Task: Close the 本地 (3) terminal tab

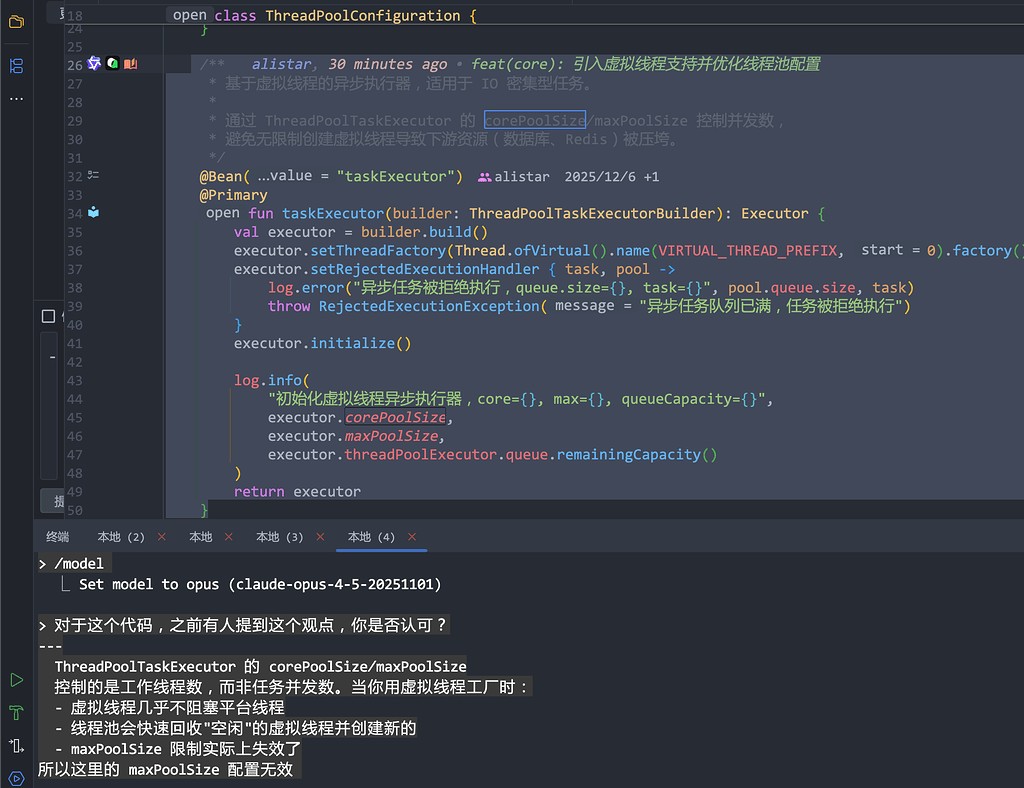Action: point(320,537)
